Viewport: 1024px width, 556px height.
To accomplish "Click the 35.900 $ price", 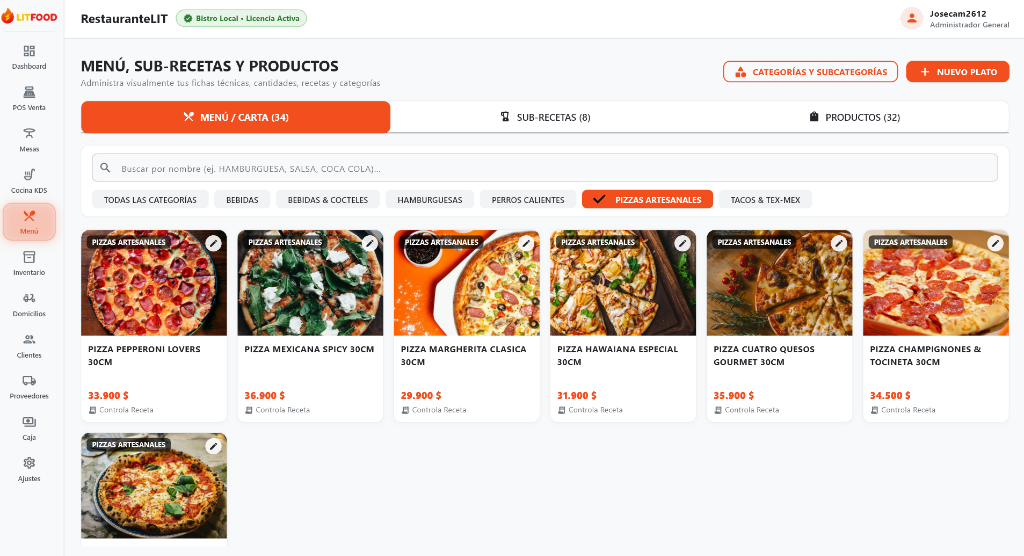I will click(734, 395).
